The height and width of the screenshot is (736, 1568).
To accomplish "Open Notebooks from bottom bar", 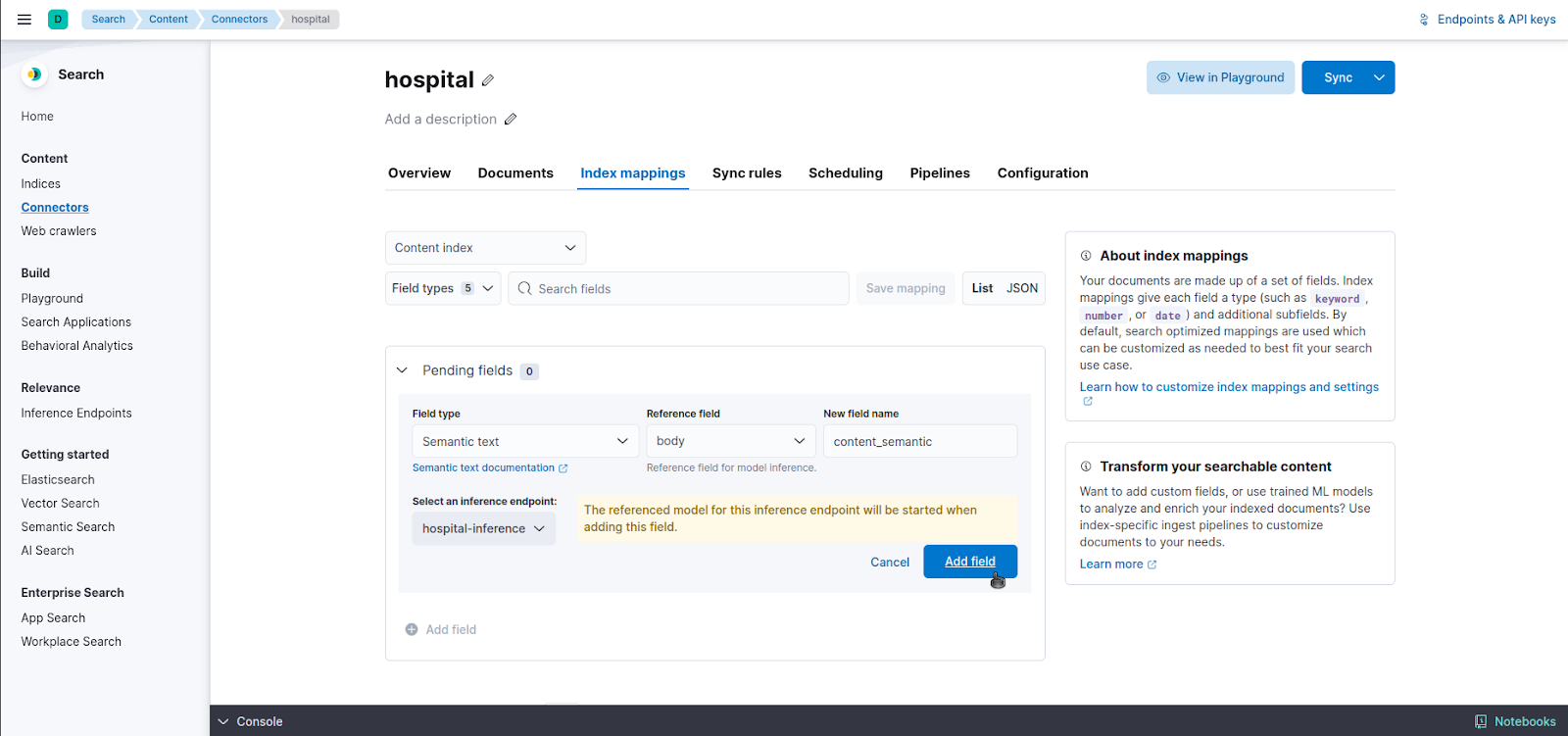I will [1515, 721].
